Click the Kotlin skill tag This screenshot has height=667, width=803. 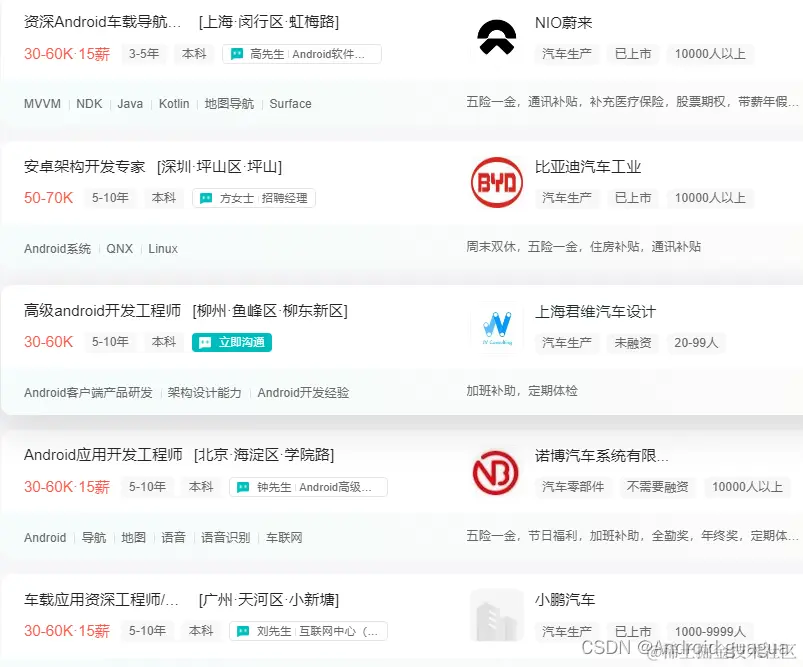tap(174, 103)
